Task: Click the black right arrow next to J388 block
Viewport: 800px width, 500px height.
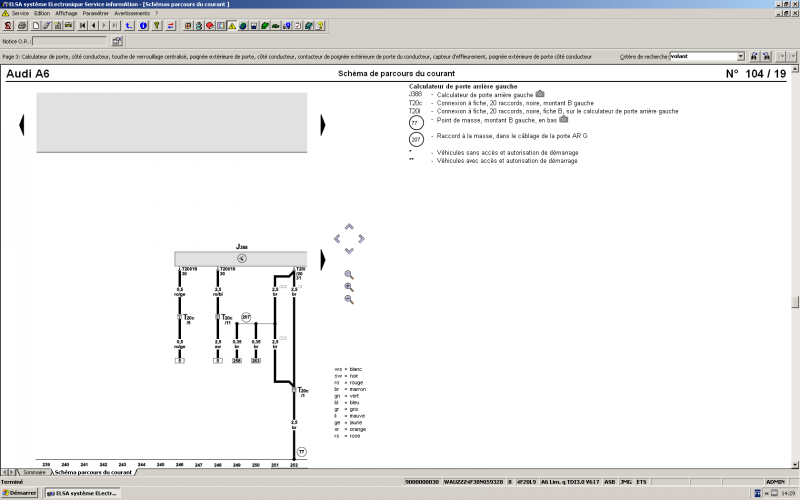Action: pyautogui.click(x=323, y=260)
